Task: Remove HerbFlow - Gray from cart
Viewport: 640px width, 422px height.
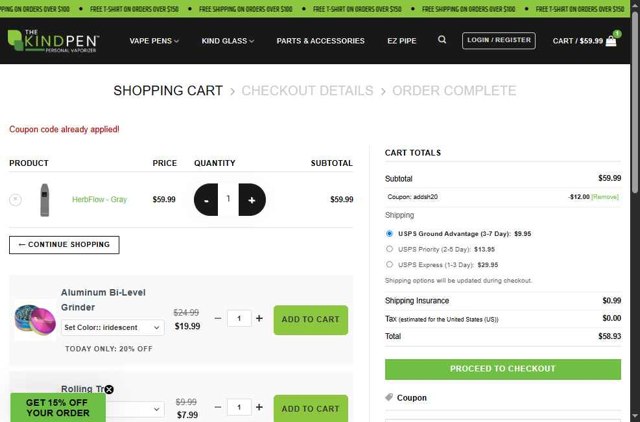Action: click(16, 200)
